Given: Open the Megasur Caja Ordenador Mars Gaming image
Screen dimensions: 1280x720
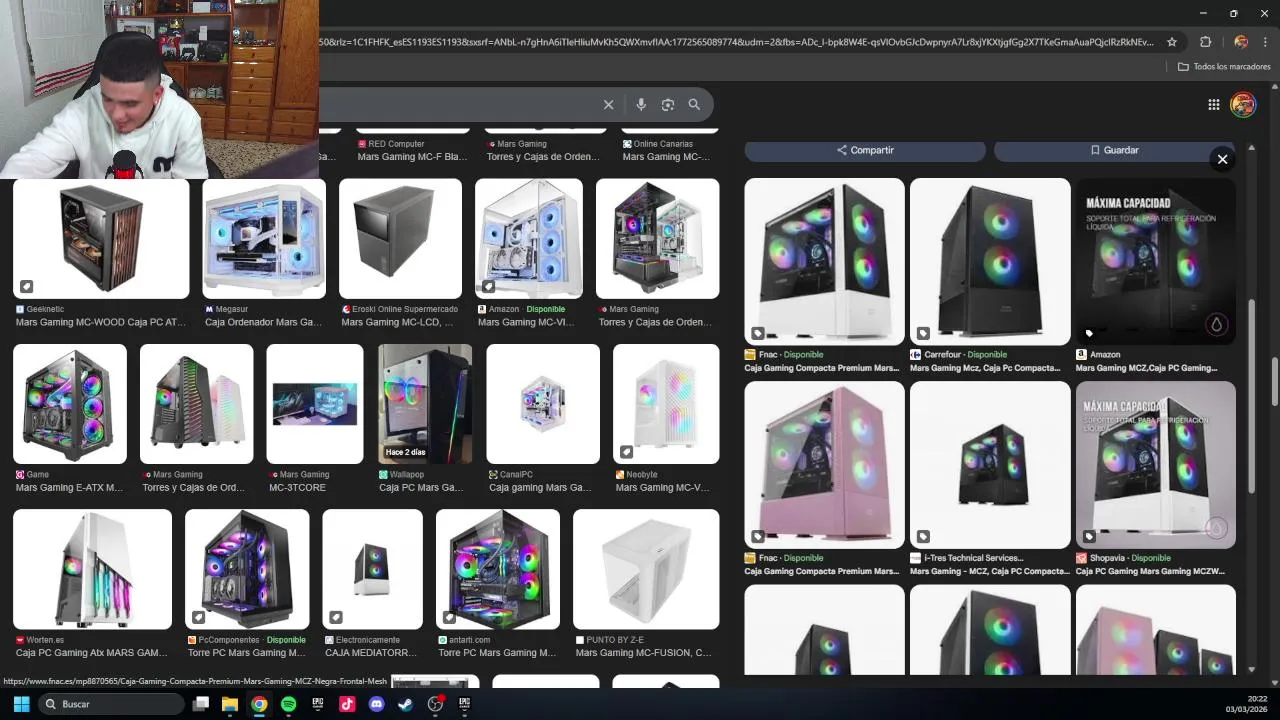Looking at the screenshot, I should 264,239.
